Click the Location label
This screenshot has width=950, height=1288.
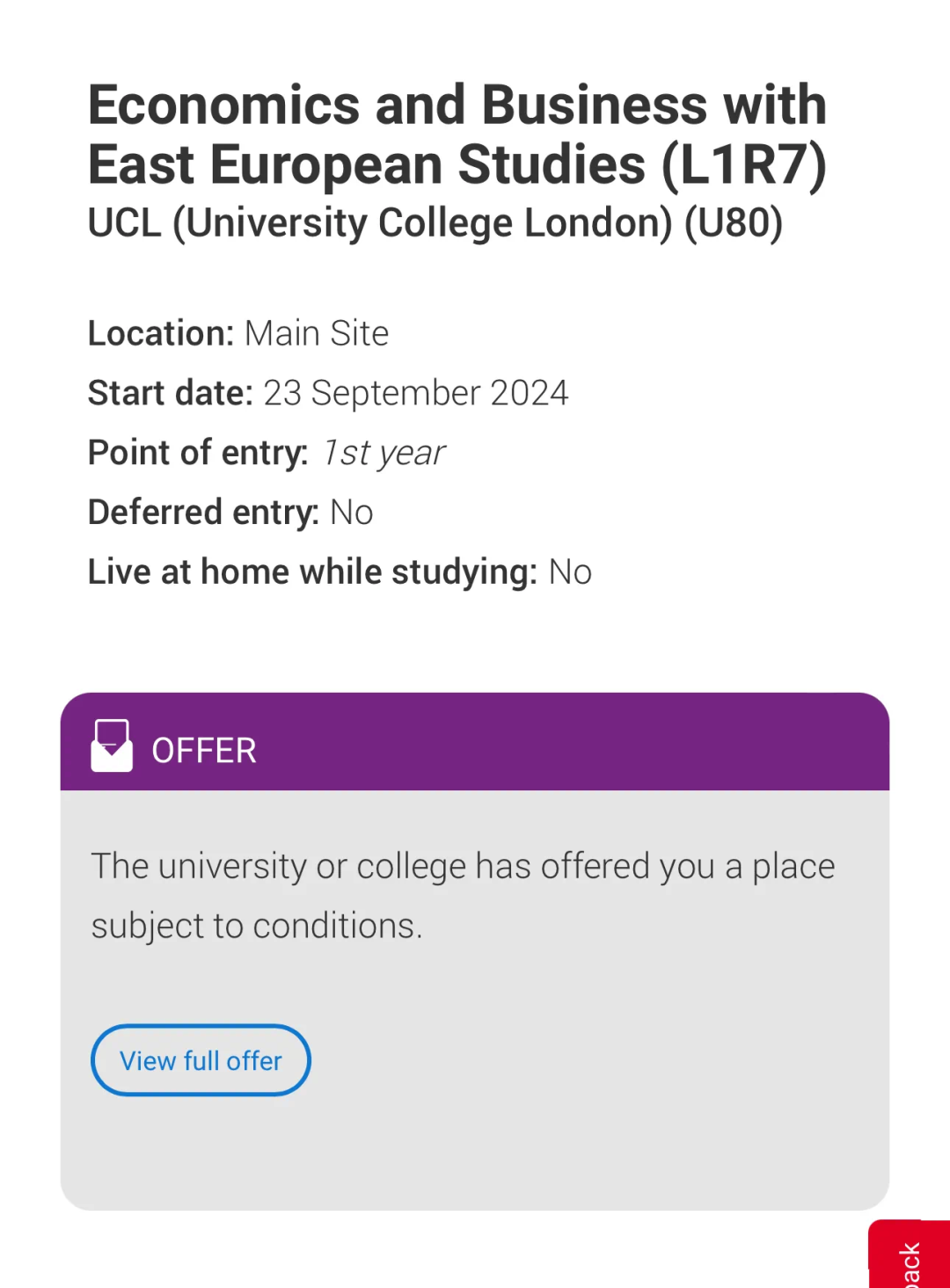coord(160,334)
